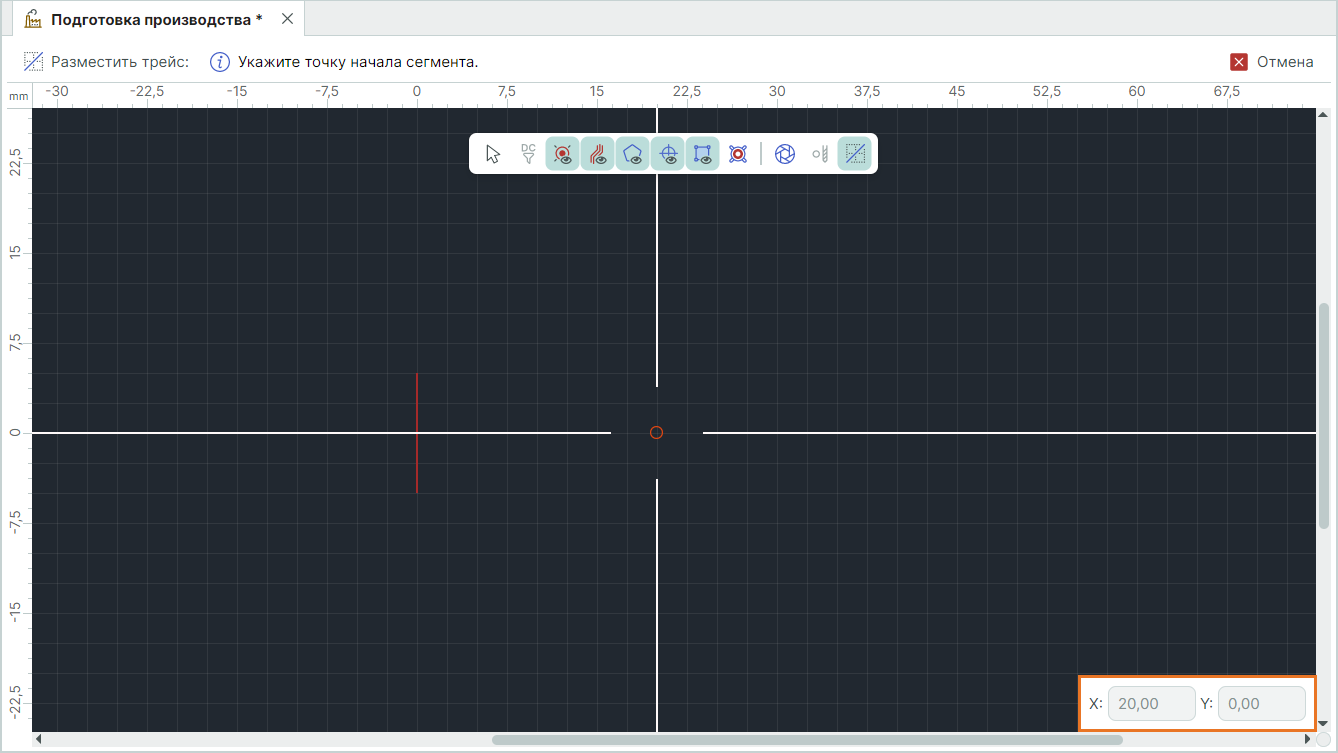Click the red X cancel icon
Screen dimensions: 1338x753
(x=1239, y=62)
